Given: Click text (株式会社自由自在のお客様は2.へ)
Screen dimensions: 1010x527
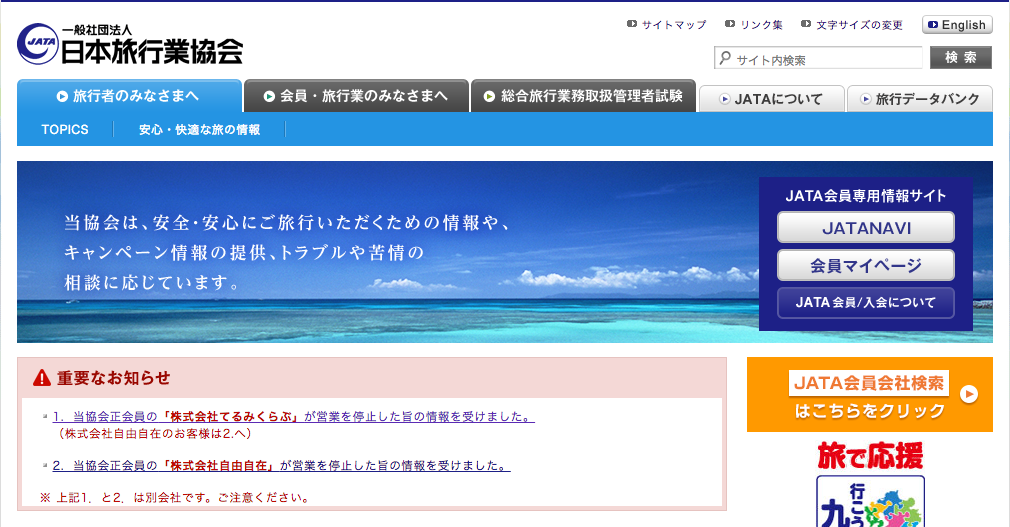Looking at the screenshot, I should [155, 434].
